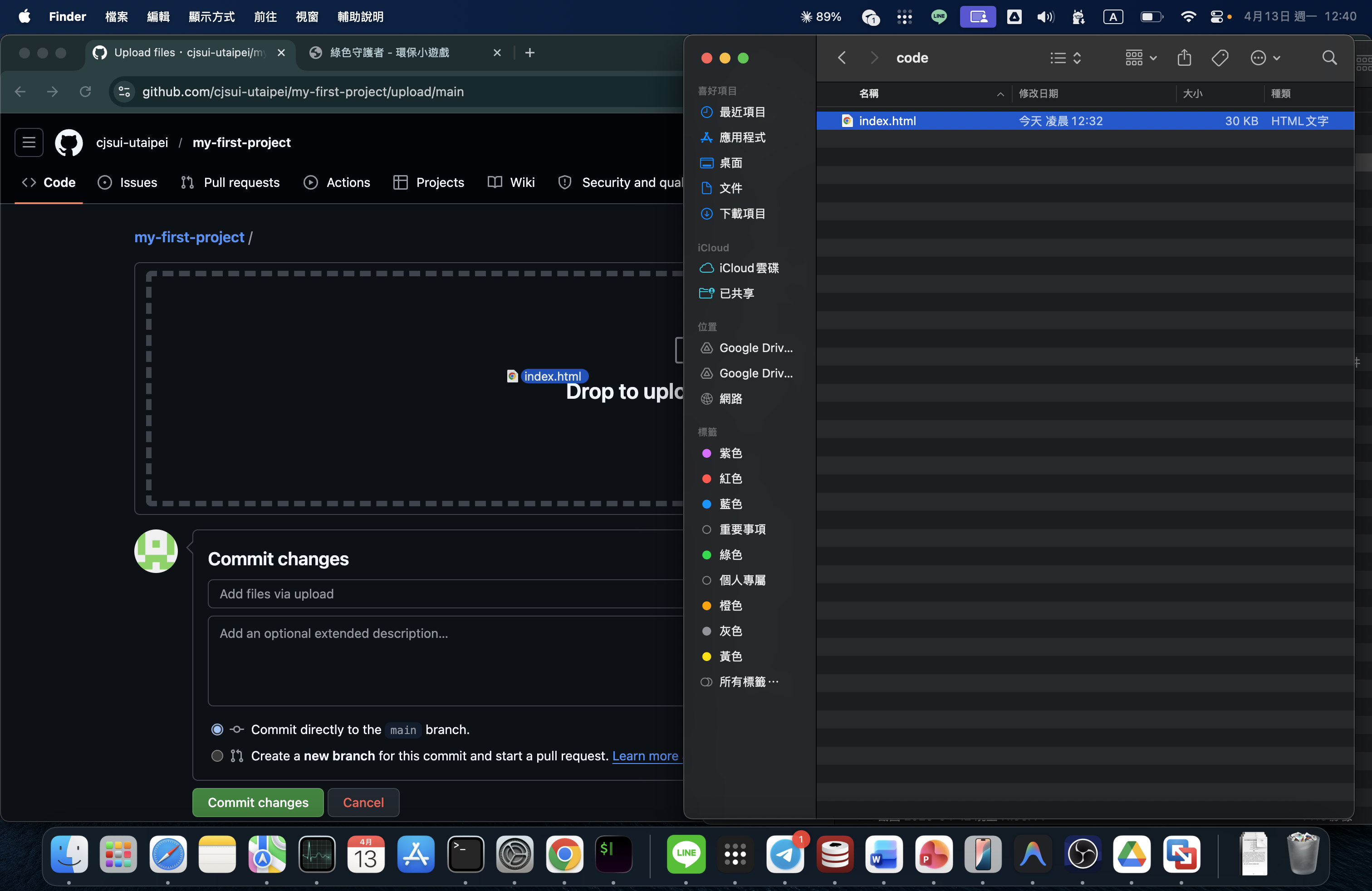Click the user avatar beside Commit changes

tap(156, 551)
